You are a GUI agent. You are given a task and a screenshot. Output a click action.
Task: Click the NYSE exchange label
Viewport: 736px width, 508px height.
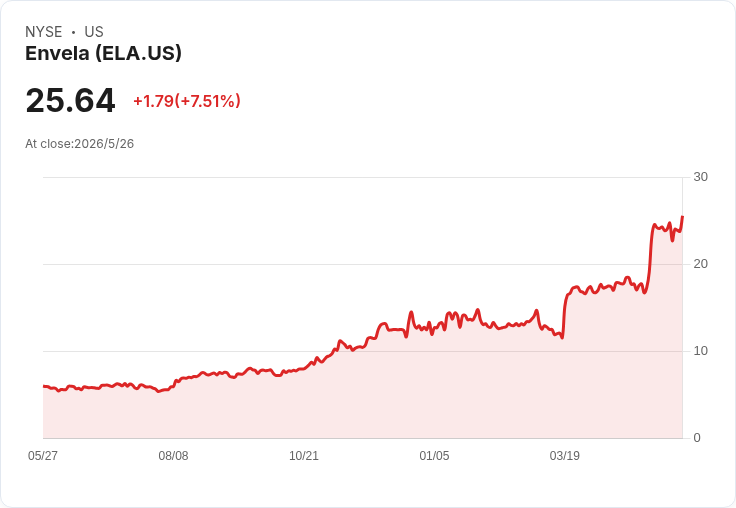point(44,32)
